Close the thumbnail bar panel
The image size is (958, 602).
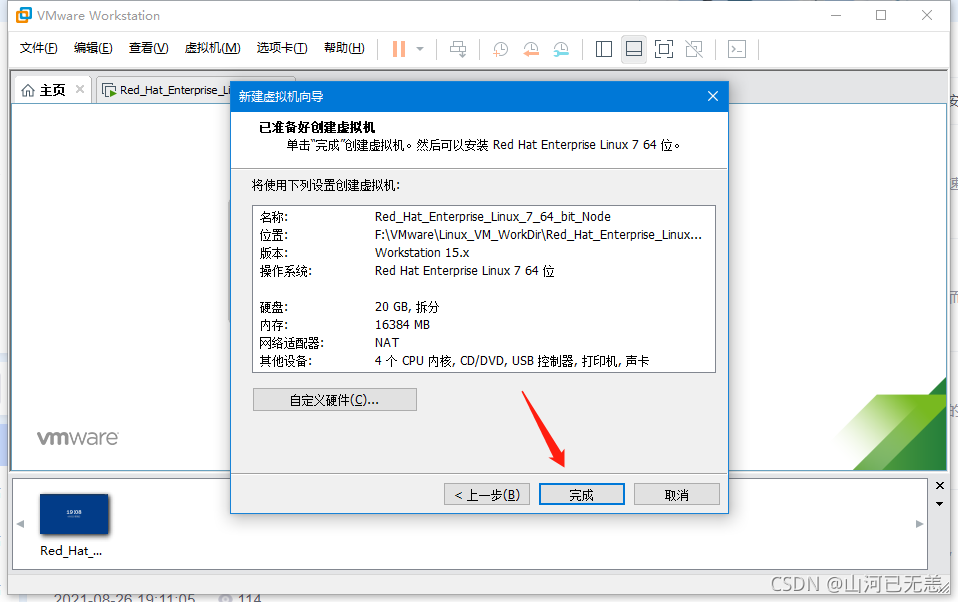[940, 486]
